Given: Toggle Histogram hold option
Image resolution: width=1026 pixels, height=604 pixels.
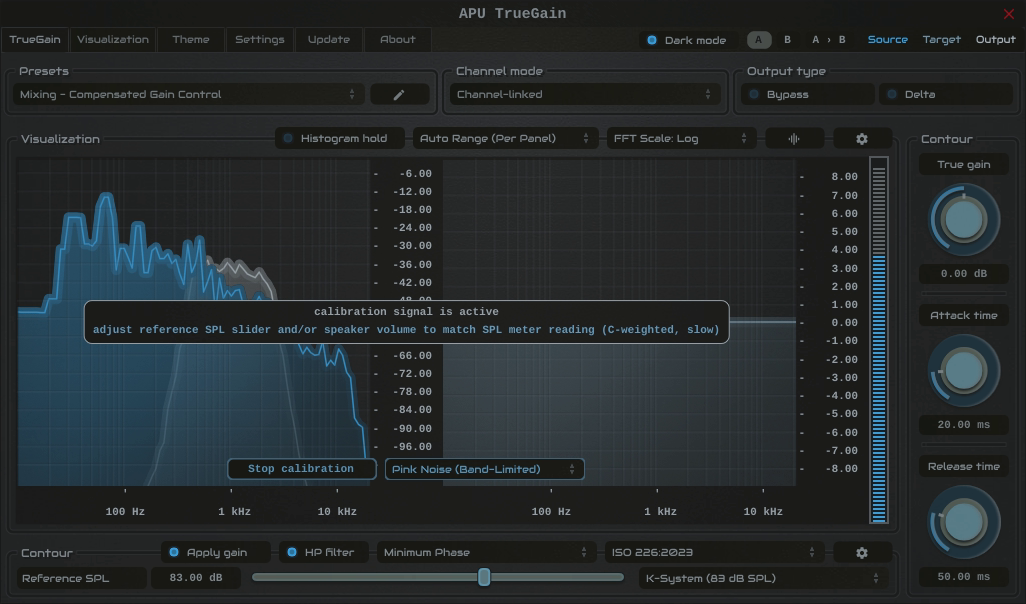Looking at the screenshot, I should [340, 139].
